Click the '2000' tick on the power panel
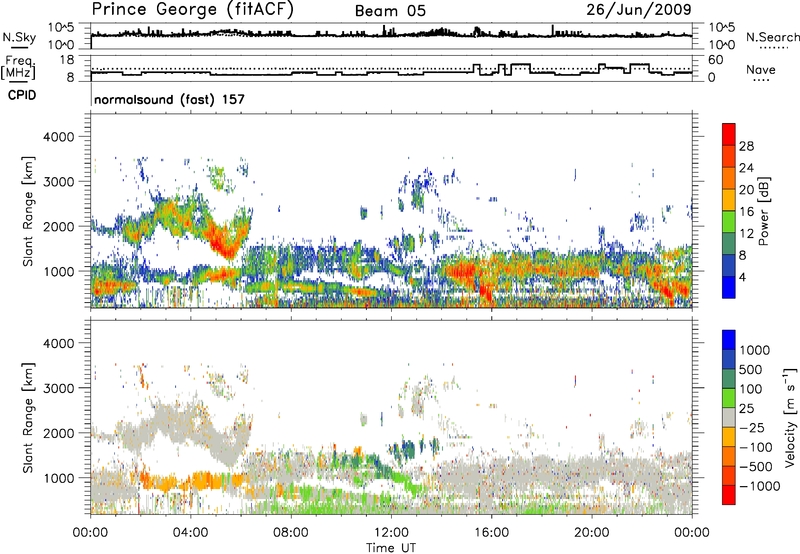Screen dimensions: 800x554 tap(58, 226)
